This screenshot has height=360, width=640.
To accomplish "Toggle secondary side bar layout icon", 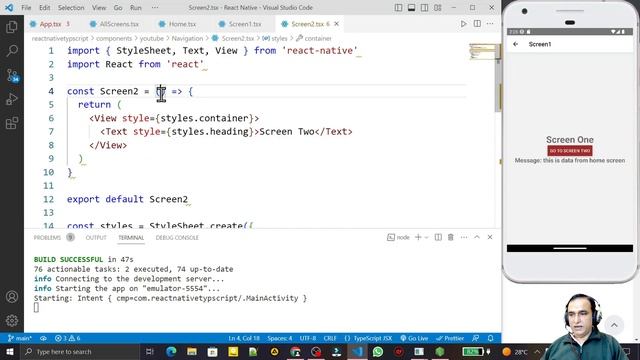I will tap(424, 7).
